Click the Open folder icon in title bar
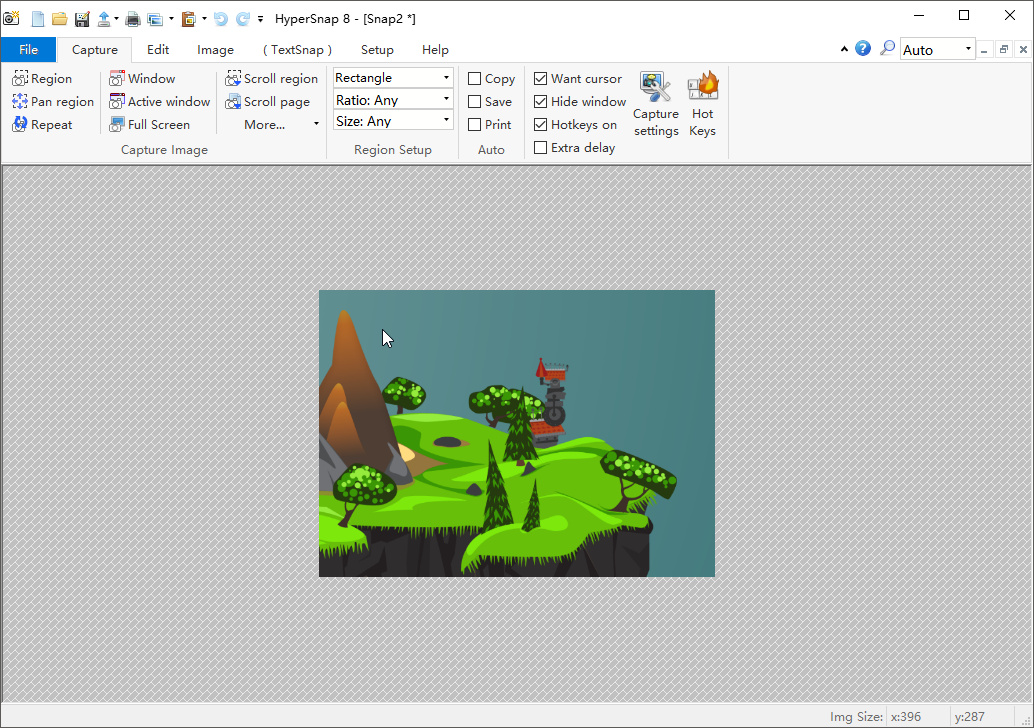This screenshot has height=728, width=1034. coord(59,19)
